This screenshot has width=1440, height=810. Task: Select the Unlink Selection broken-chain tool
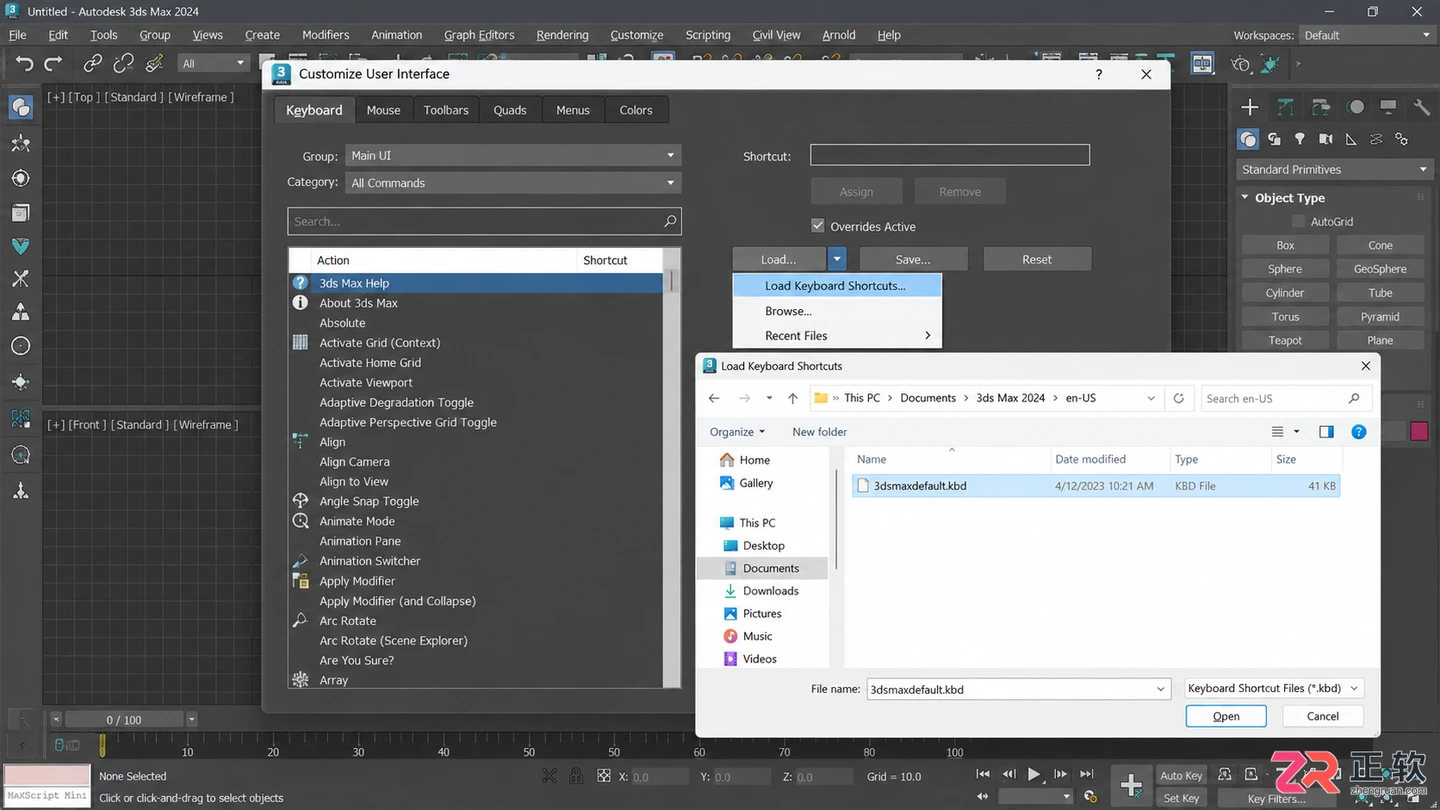(x=124, y=64)
